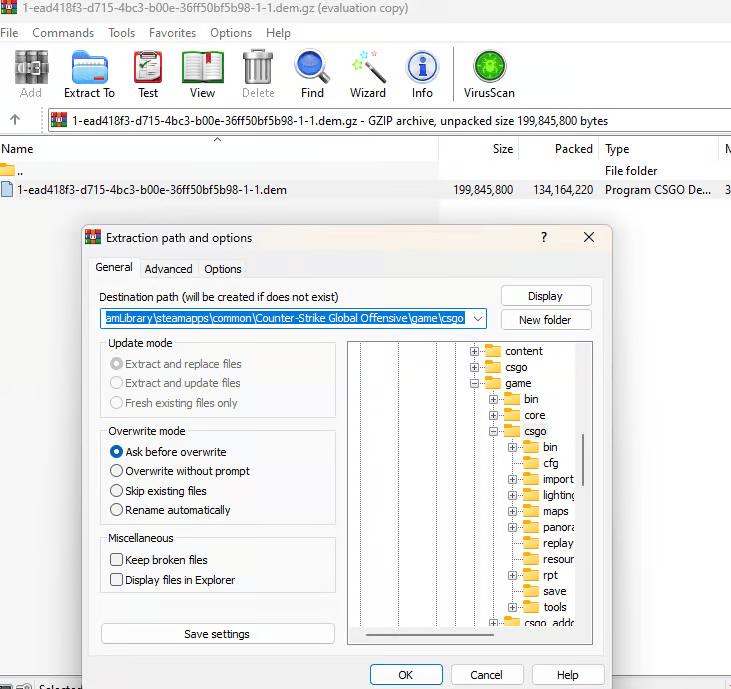Enable Keep broken files checkbox
The height and width of the screenshot is (689, 731).
[x=117, y=559]
